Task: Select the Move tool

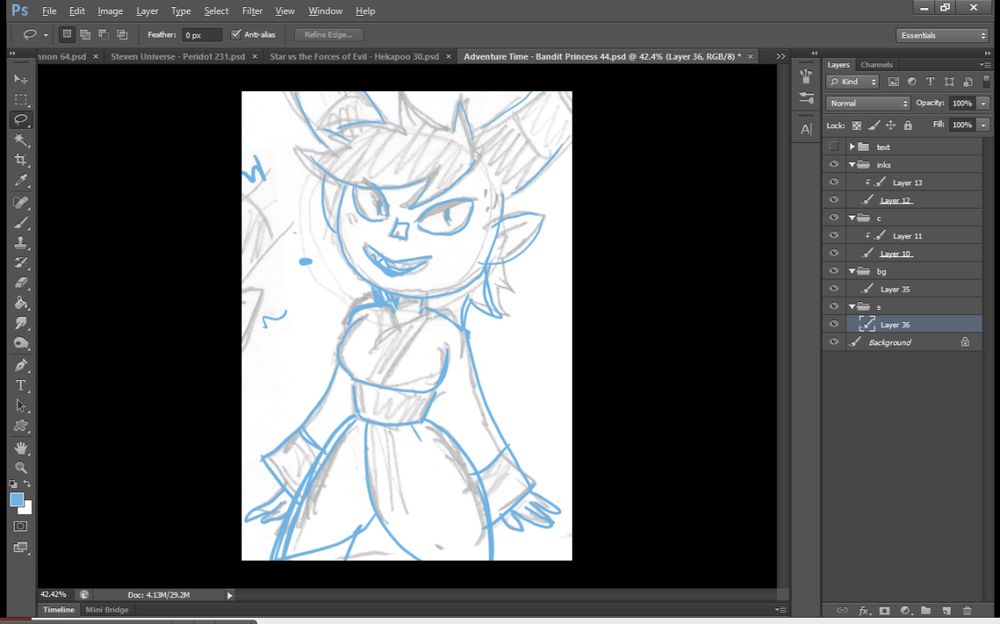Action: (20, 79)
